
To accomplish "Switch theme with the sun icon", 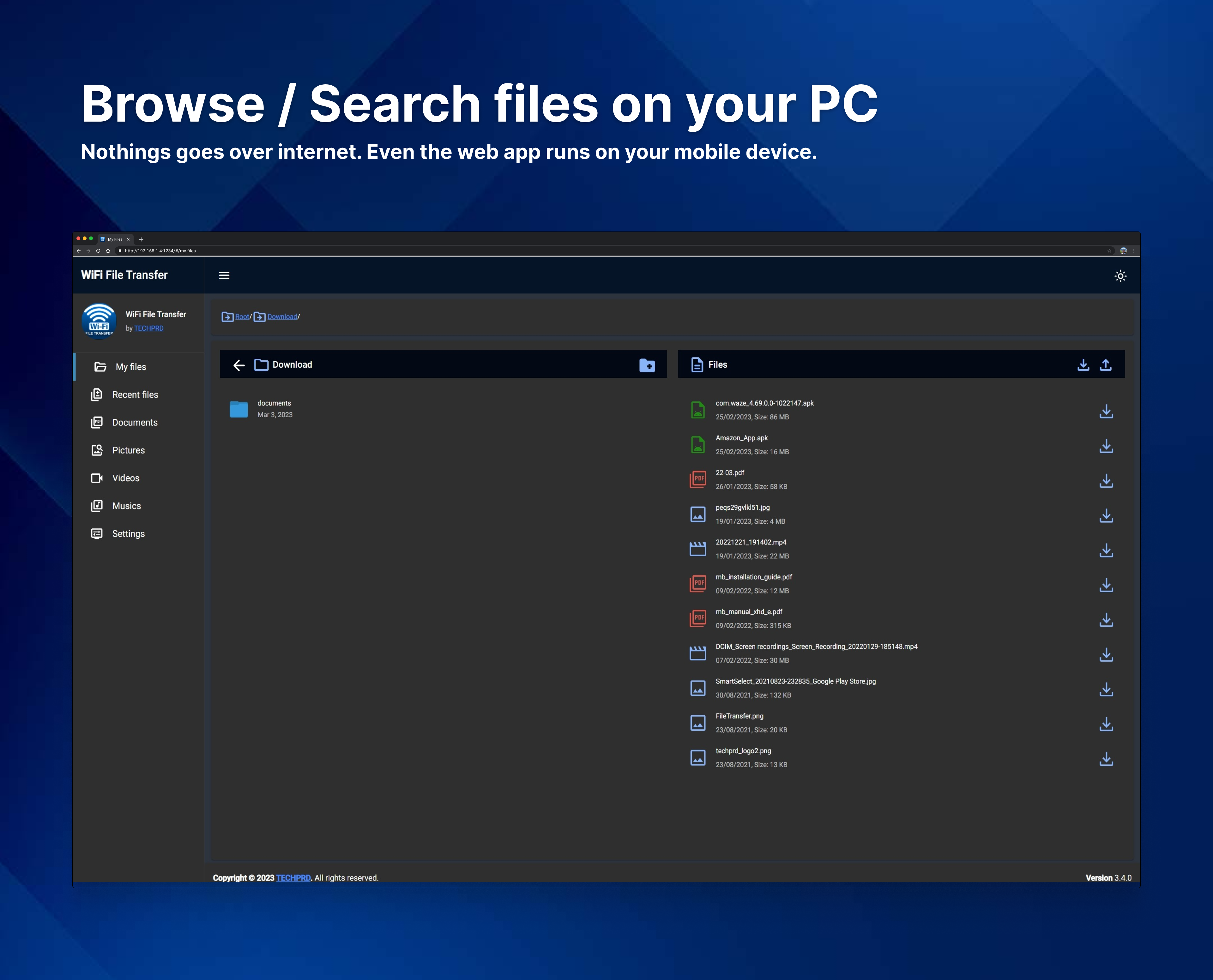I will pos(1120,276).
